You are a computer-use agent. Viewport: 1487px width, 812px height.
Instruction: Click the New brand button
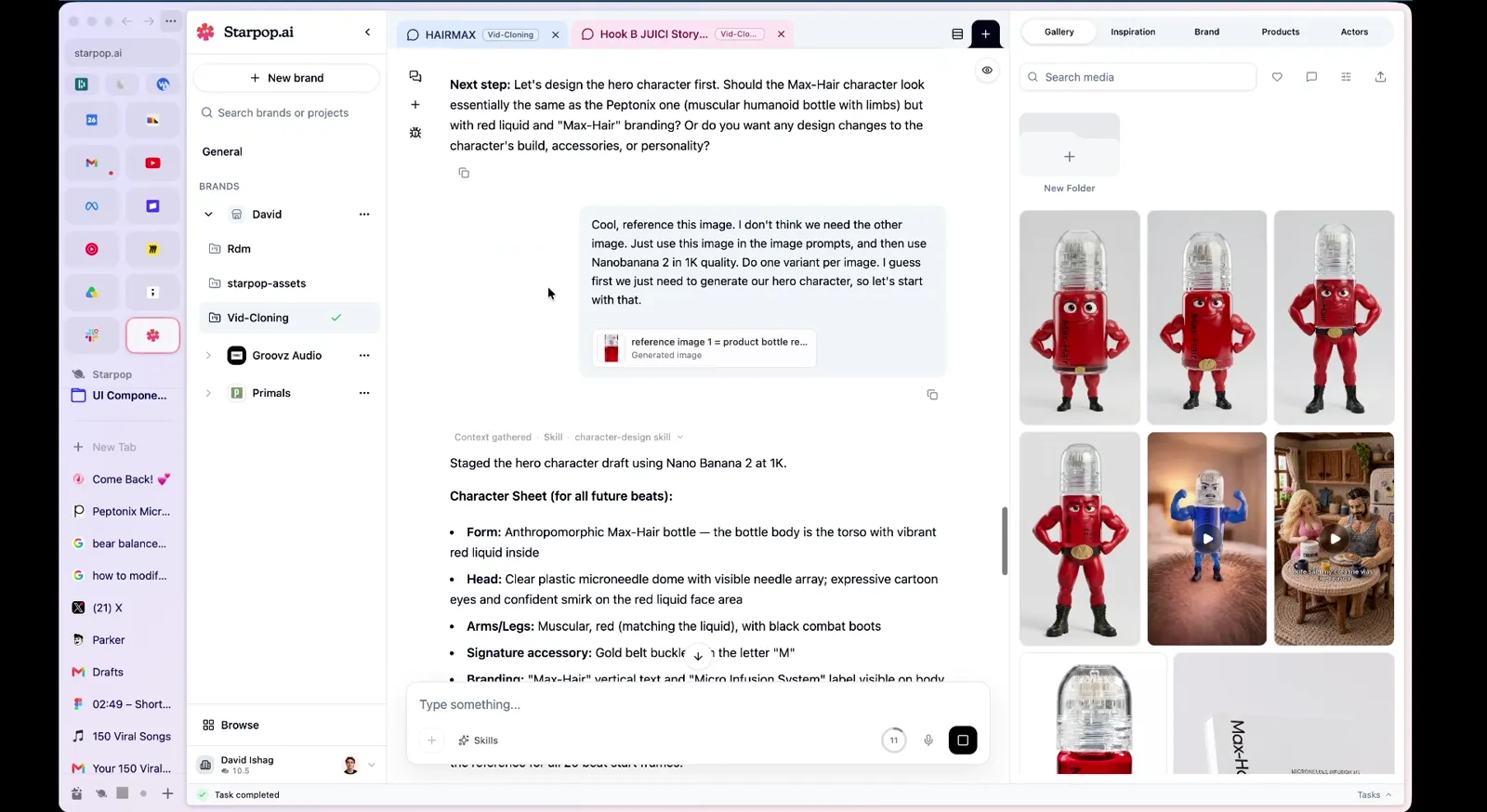tap(286, 78)
